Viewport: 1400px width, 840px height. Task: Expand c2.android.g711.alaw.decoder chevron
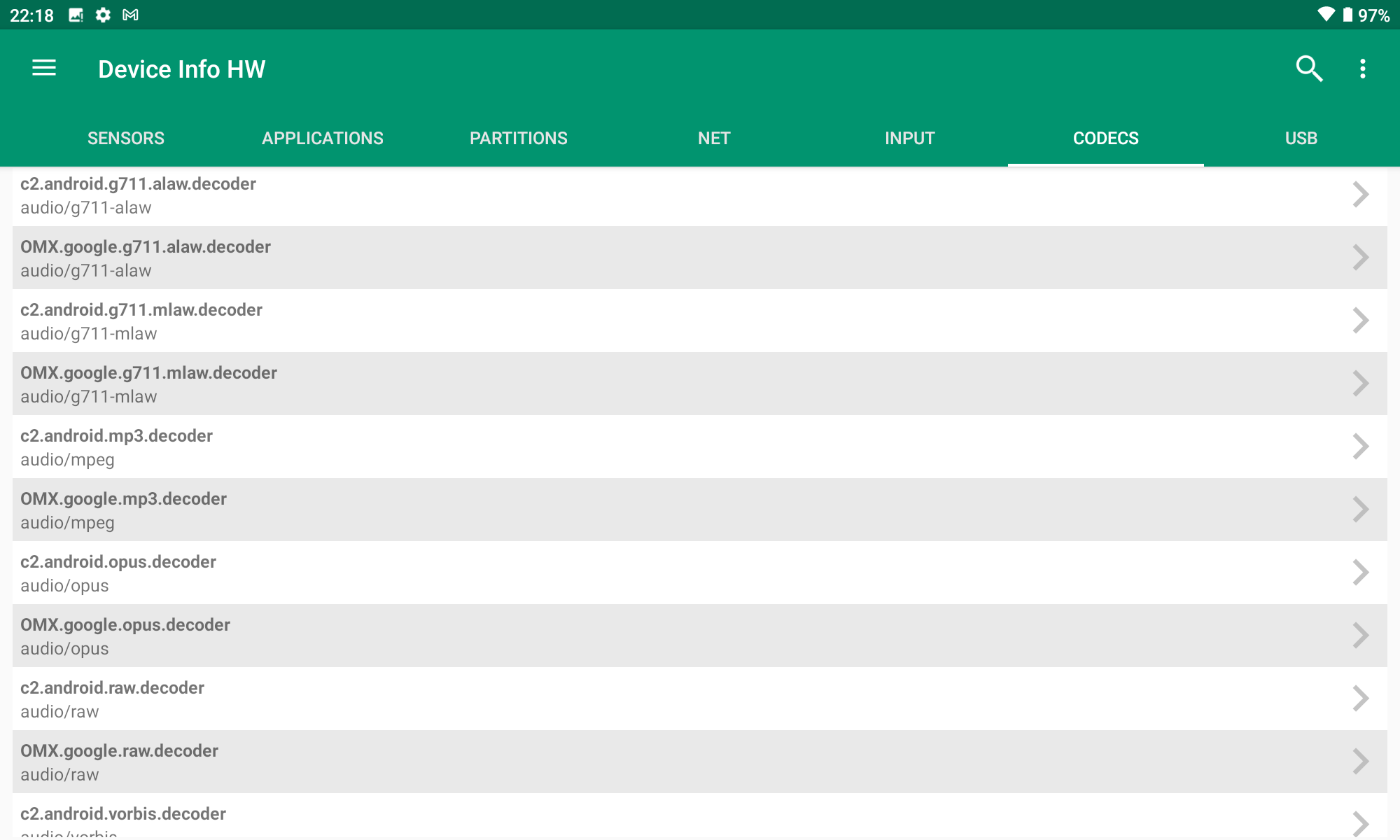tap(1360, 195)
